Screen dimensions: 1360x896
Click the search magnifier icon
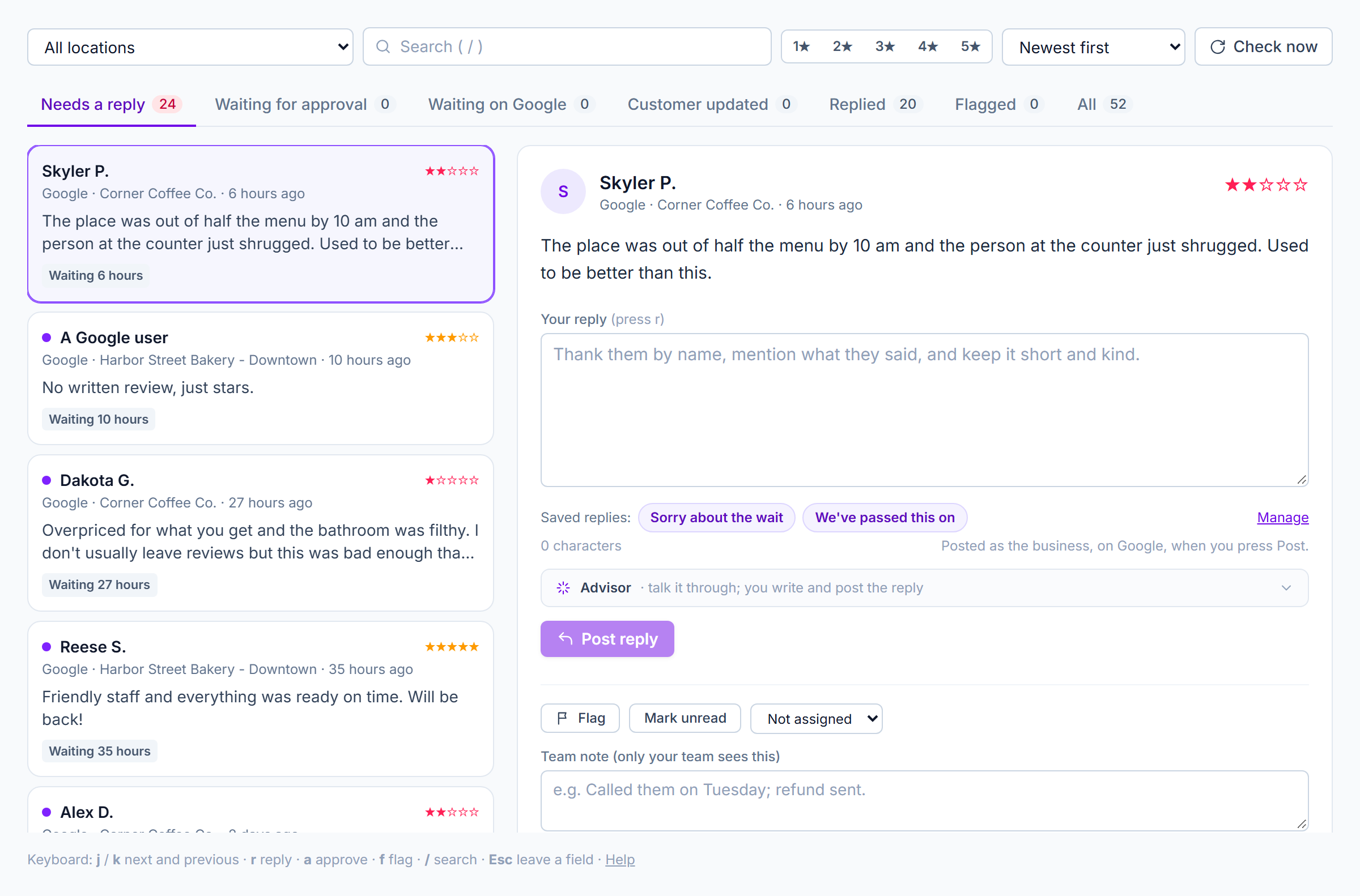pos(383,47)
